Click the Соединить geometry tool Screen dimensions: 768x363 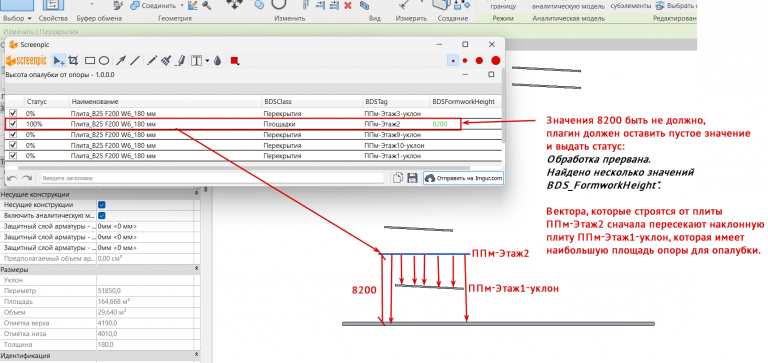click(154, 5)
